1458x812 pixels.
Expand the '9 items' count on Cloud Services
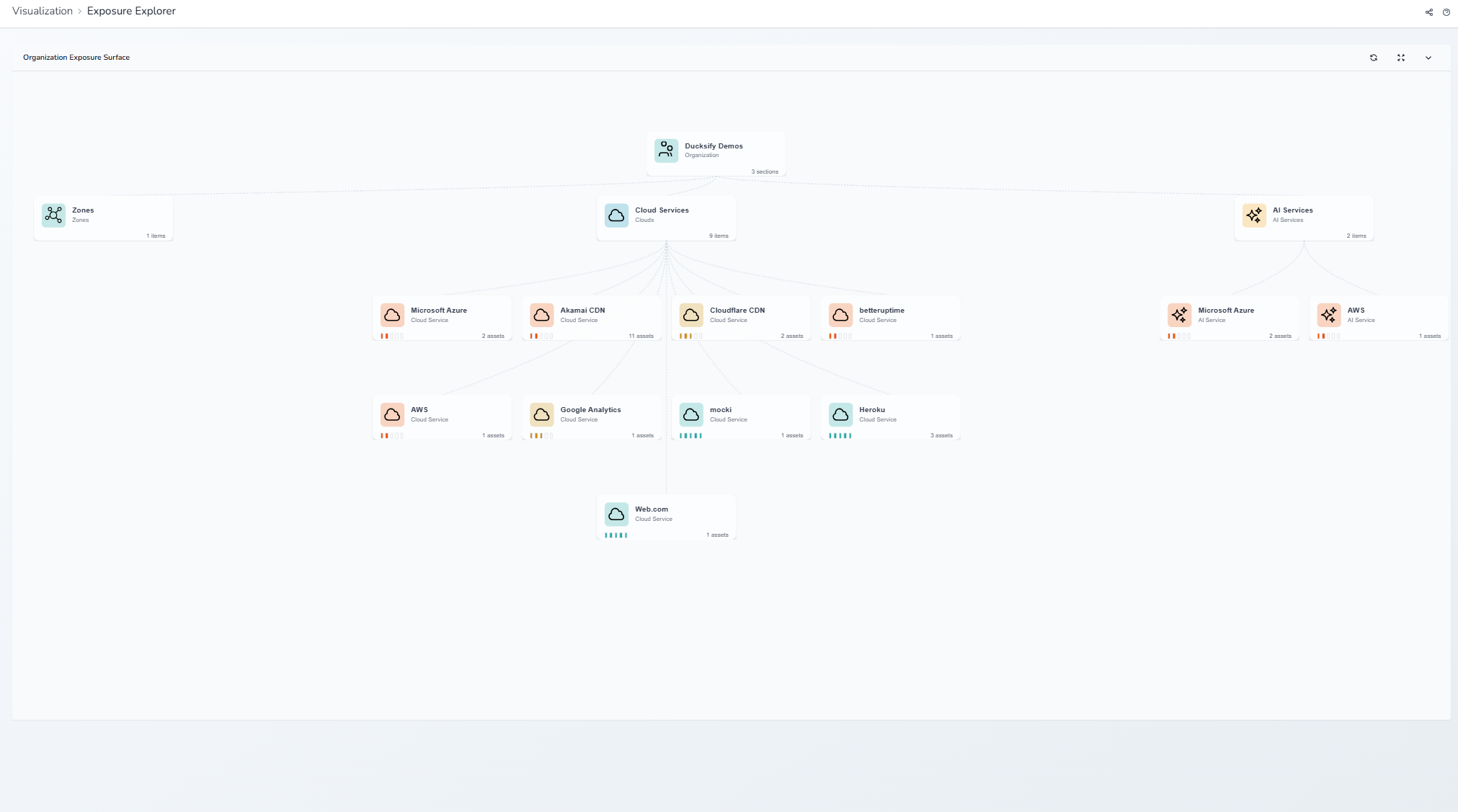tap(719, 236)
